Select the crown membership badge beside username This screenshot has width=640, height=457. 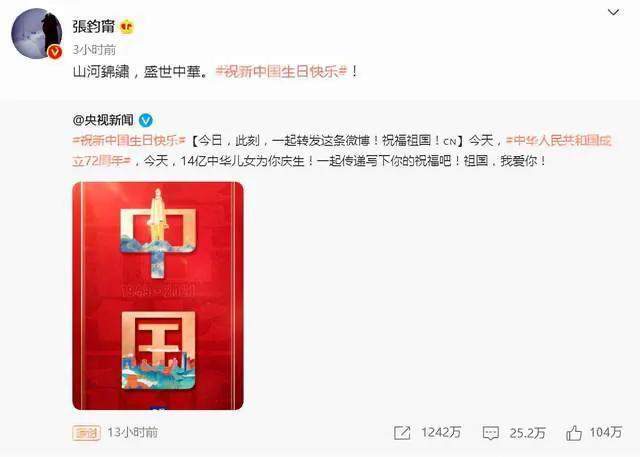tap(127, 27)
